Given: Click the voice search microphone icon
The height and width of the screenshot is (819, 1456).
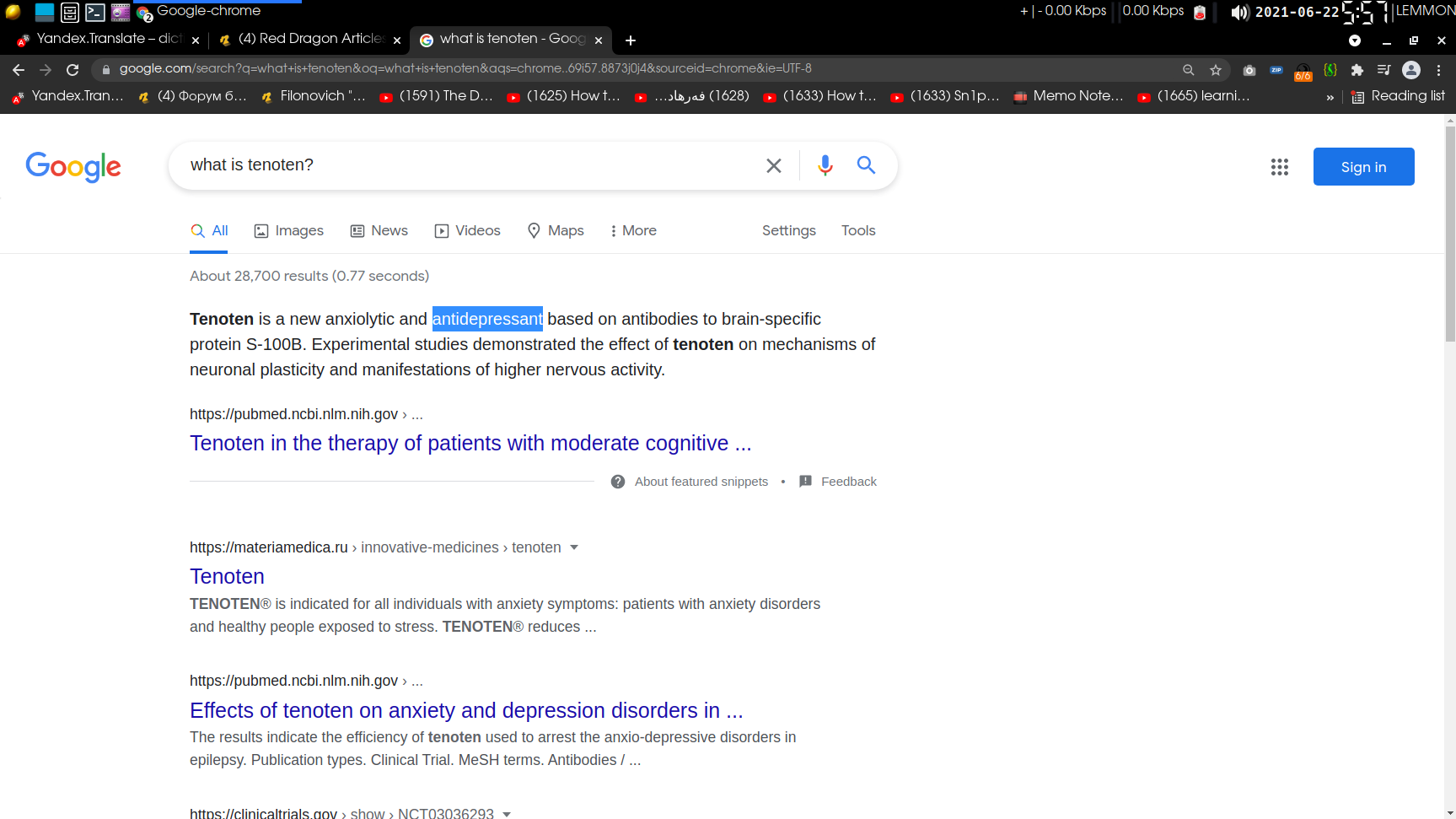Looking at the screenshot, I should [825, 165].
